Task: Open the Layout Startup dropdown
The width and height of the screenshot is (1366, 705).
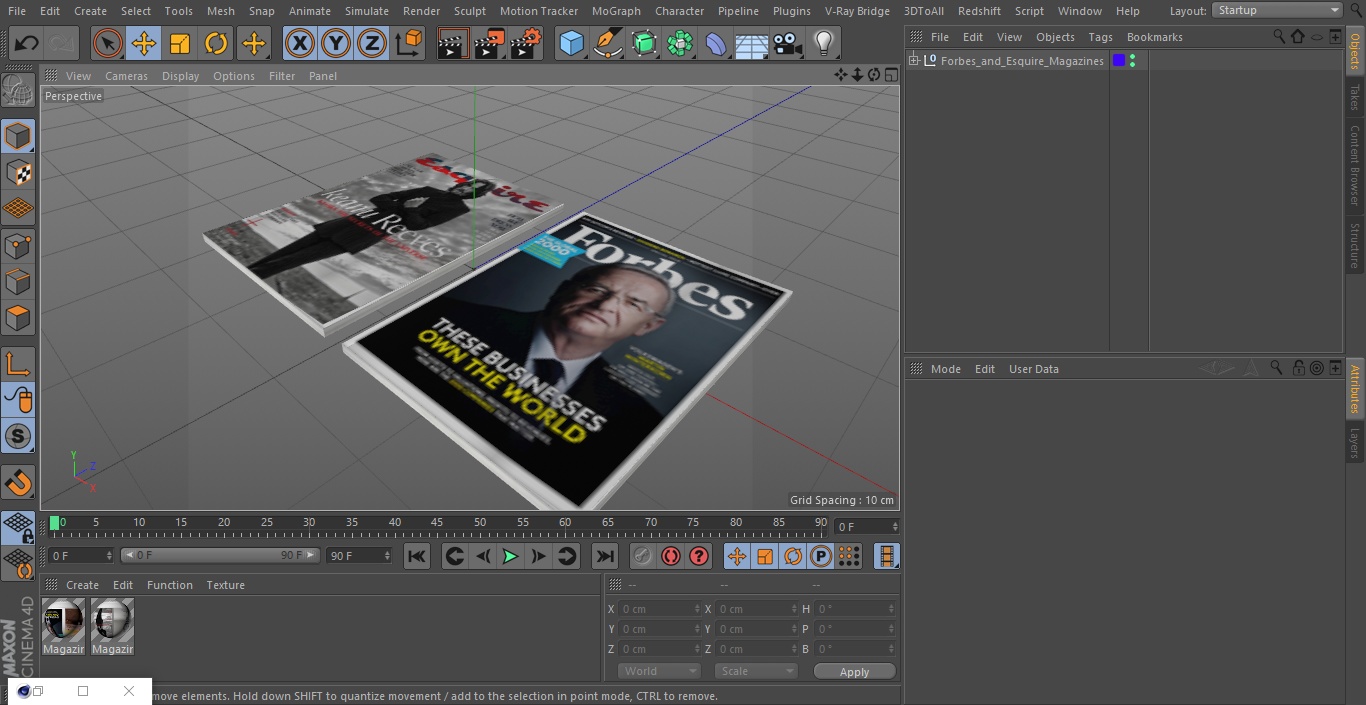Action: point(1277,10)
